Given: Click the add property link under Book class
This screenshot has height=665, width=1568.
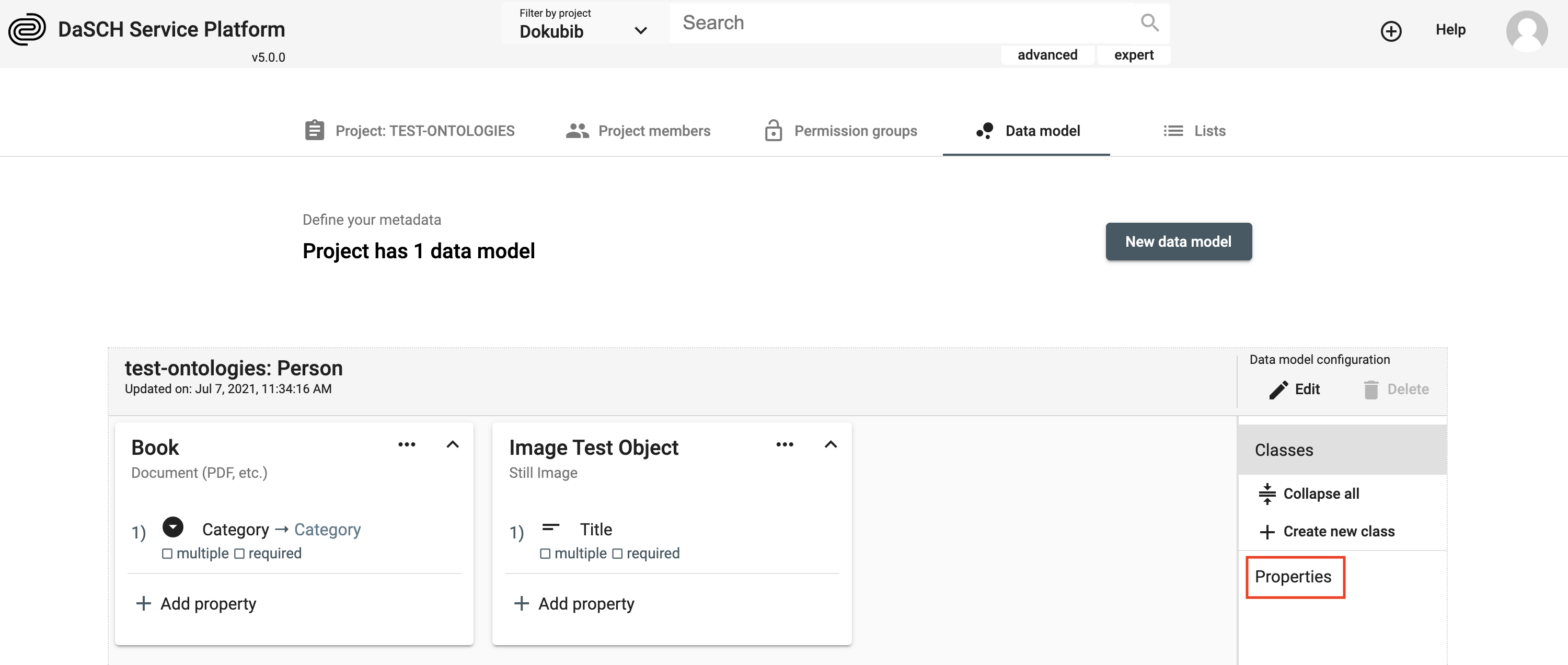Looking at the screenshot, I should point(196,603).
